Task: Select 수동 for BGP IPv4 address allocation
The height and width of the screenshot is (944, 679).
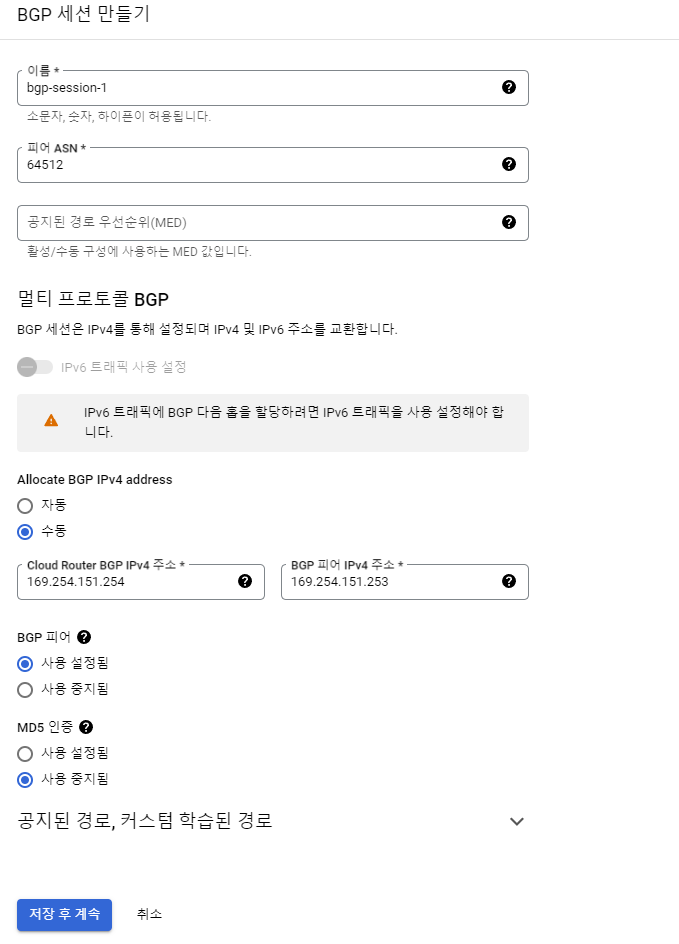Action: coord(25,532)
